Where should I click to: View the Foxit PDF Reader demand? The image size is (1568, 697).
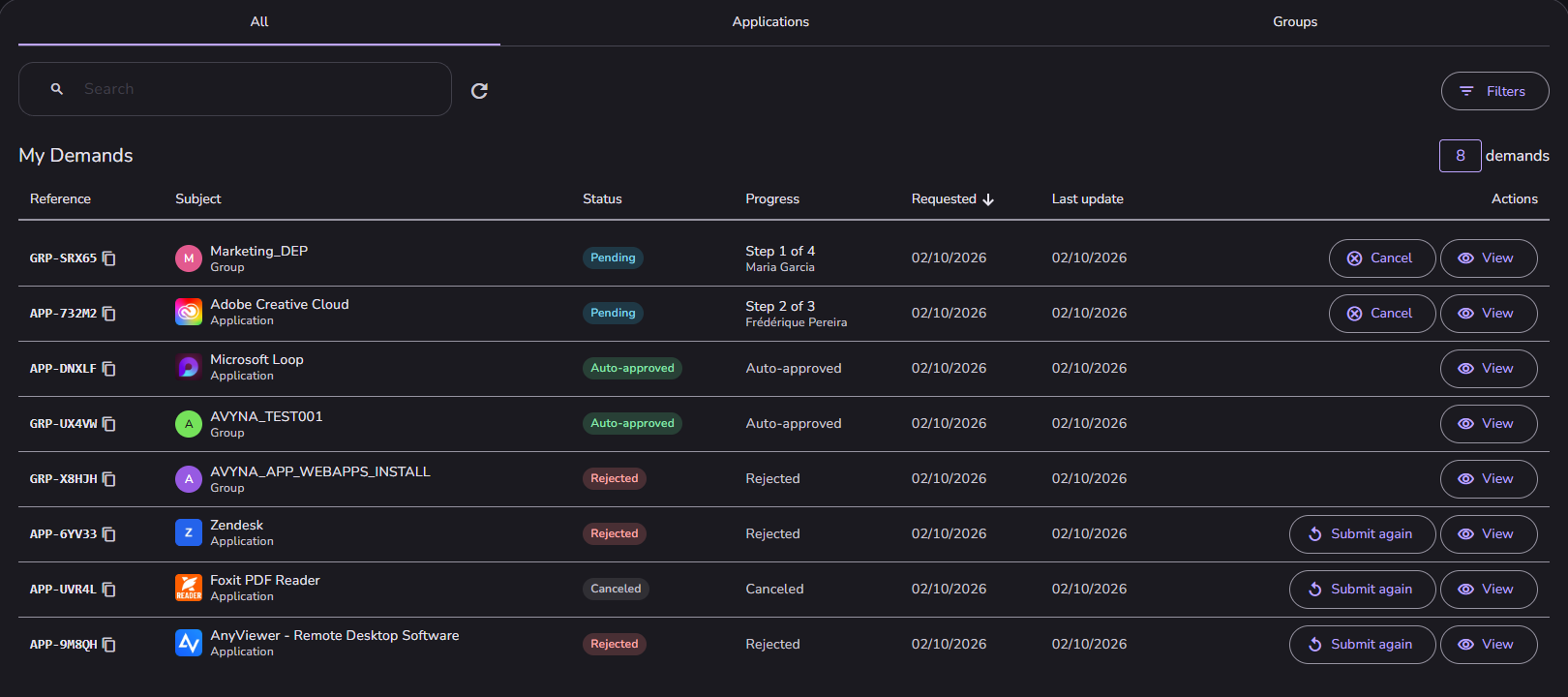1489,590
